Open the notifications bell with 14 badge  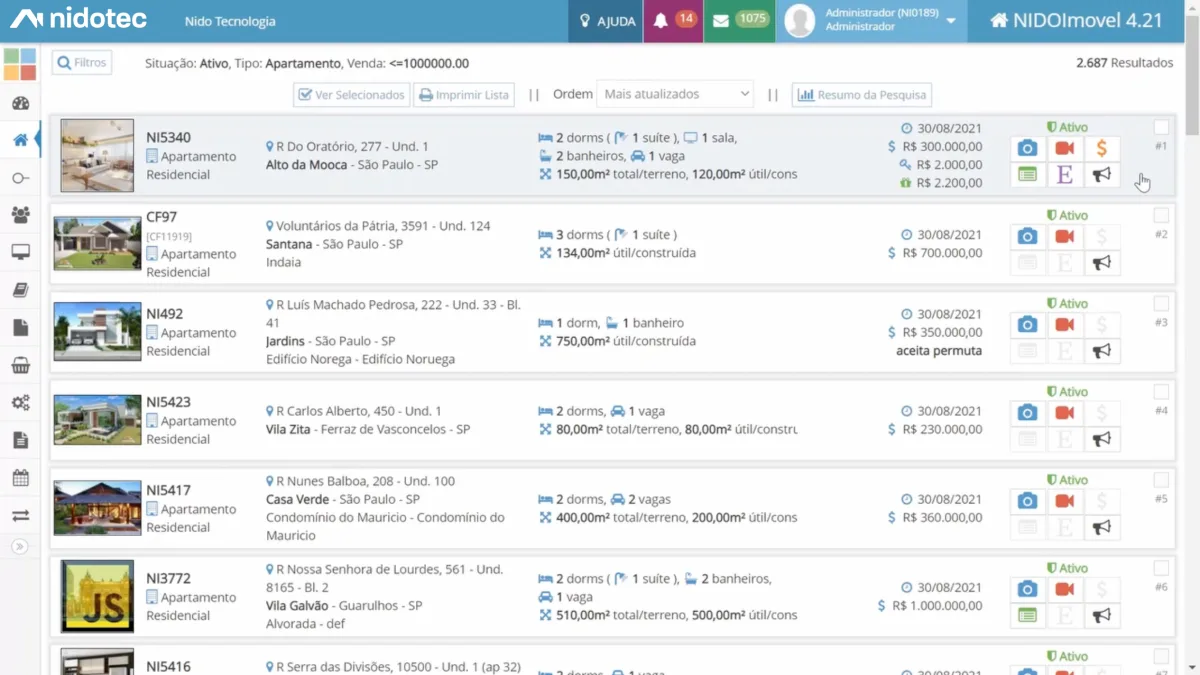click(x=673, y=21)
